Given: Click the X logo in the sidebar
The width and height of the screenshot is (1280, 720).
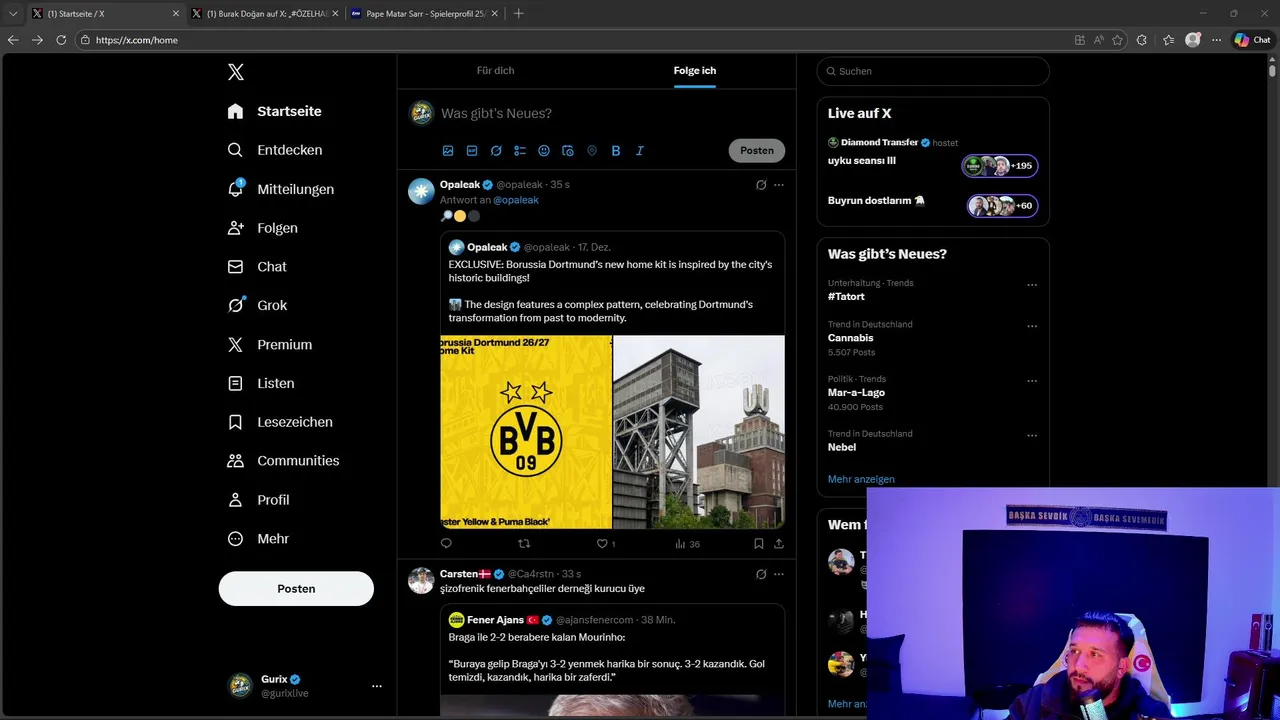Looking at the screenshot, I should tap(235, 72).
